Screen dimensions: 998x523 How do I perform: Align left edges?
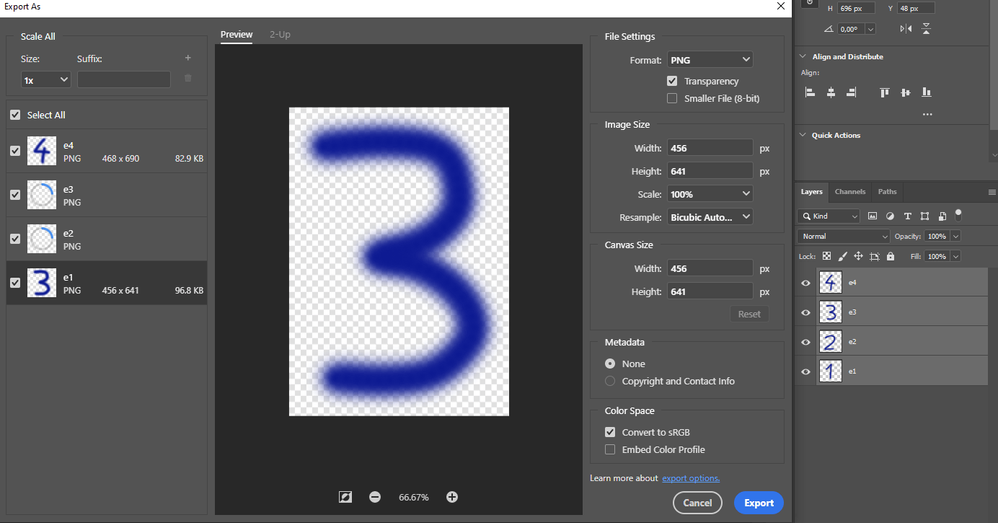810,92
